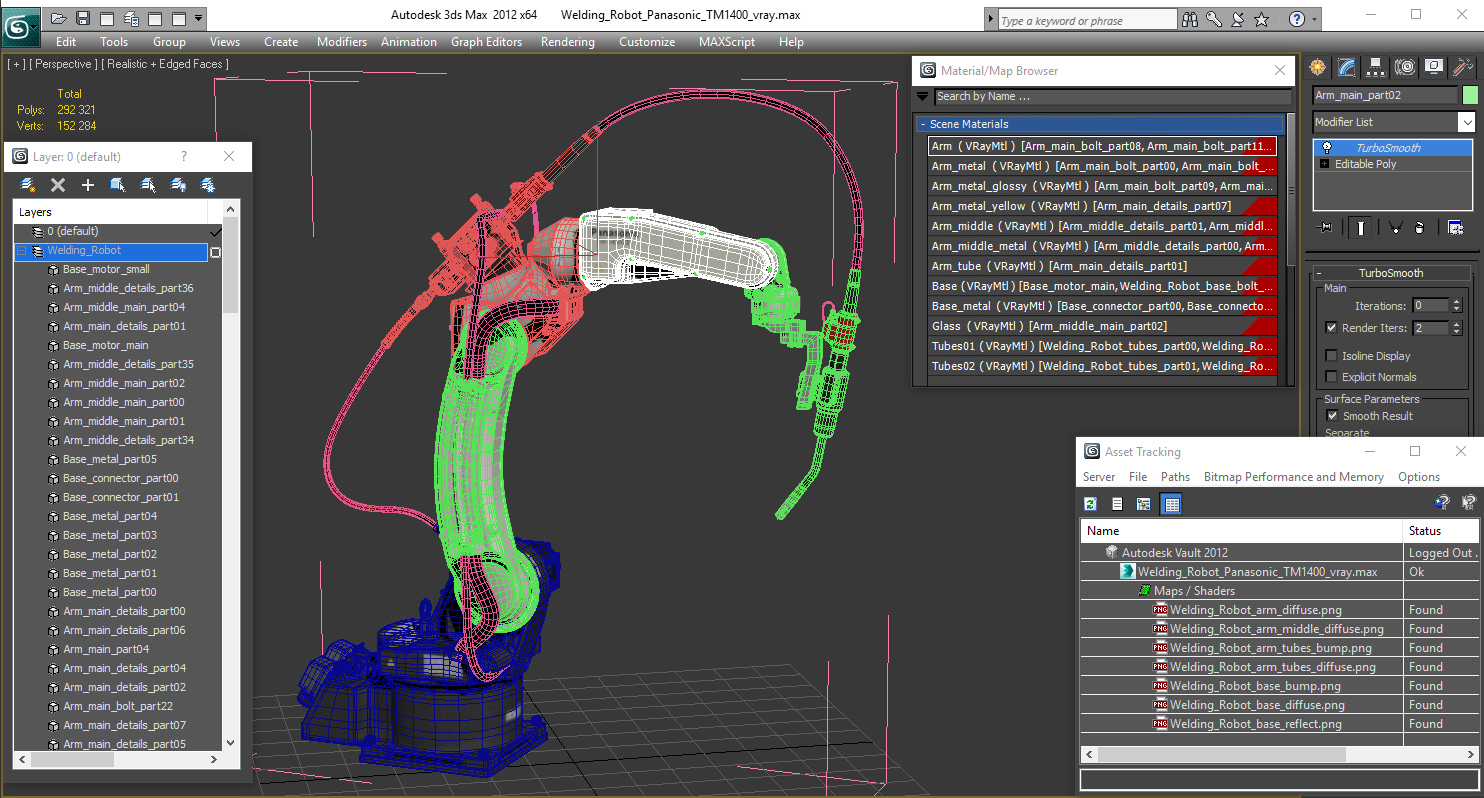Add selected objects to layer with plus icon
Viewport: 1484px width, 798px height.
tap(88, 185)
